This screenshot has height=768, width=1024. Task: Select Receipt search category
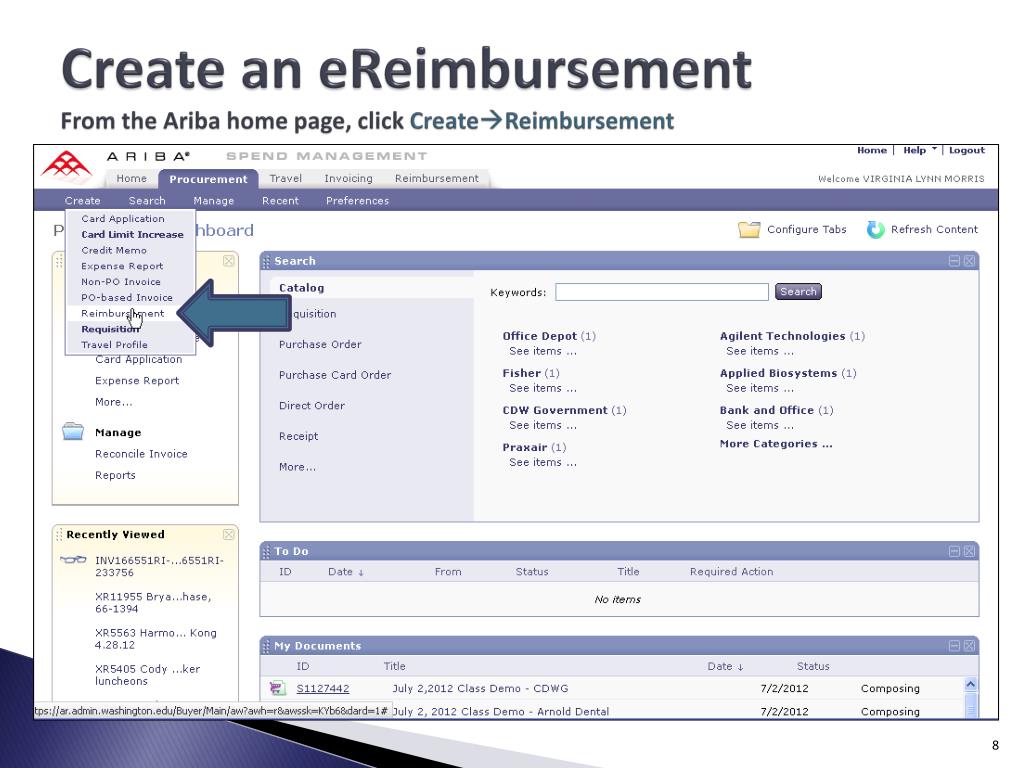(x=298, y=436)
